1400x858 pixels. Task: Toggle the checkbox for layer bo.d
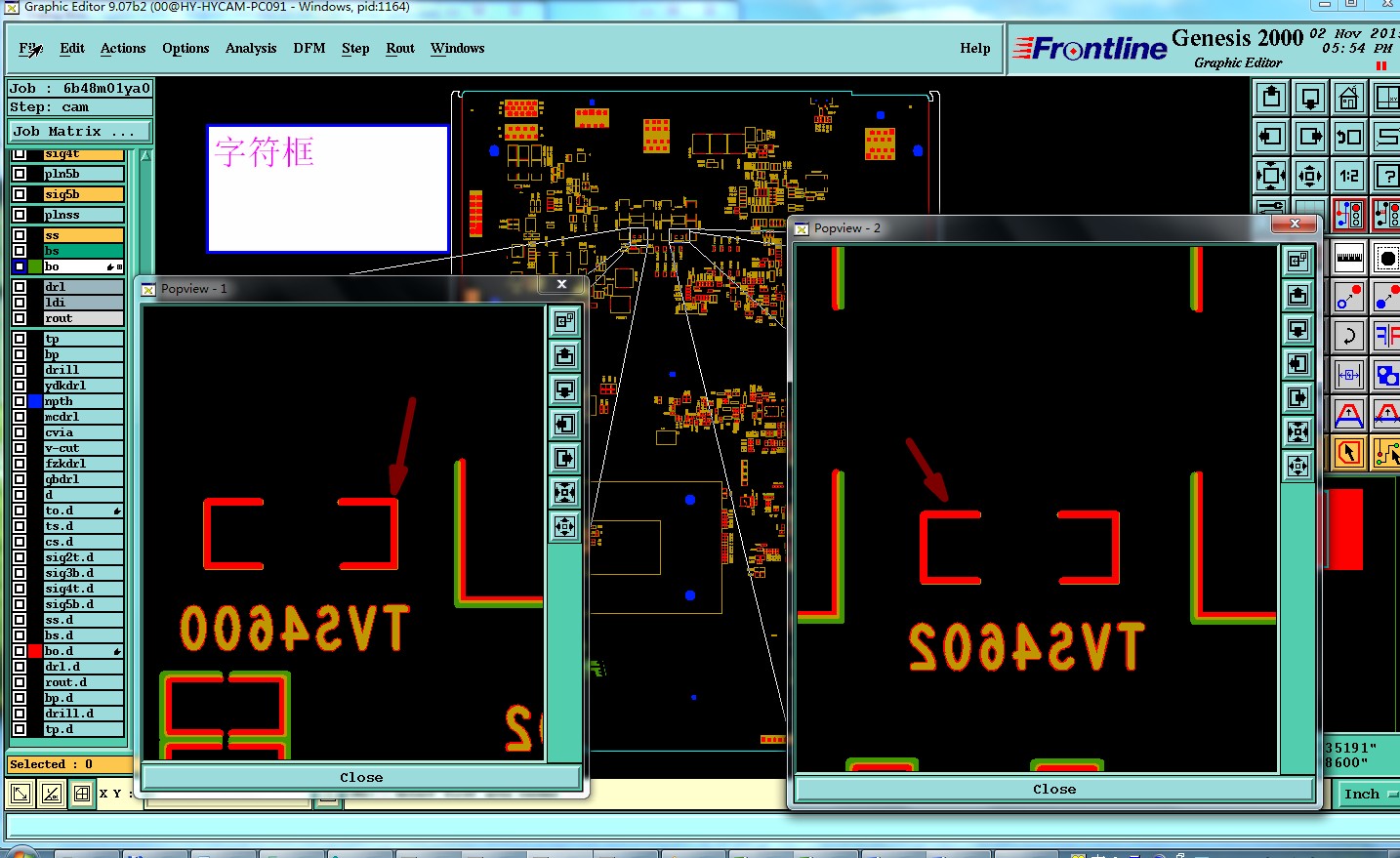click(x=20, y=651)
